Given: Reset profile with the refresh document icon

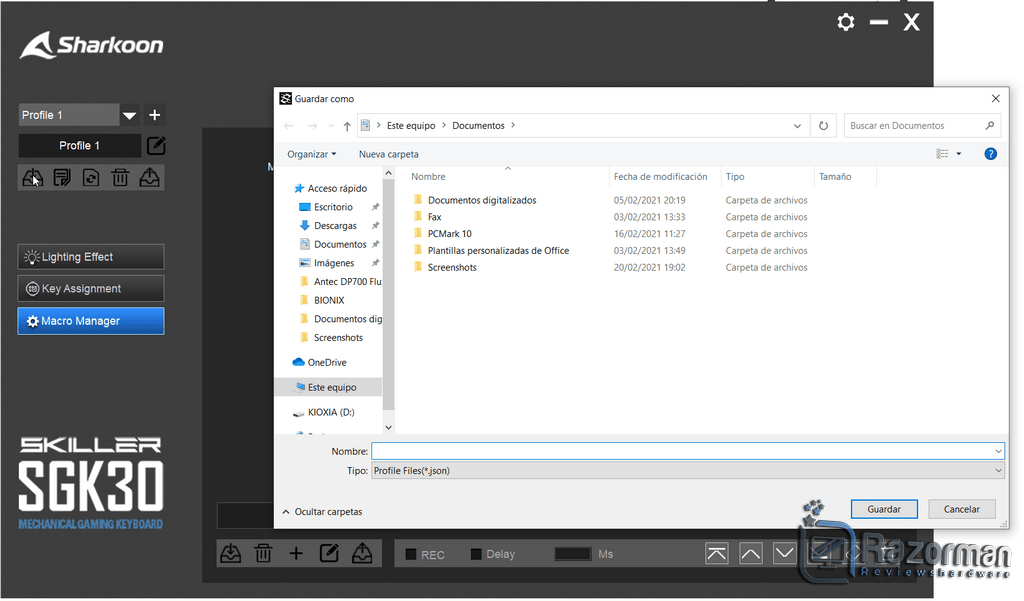Looking at the screenshot, I should [91, 178].
